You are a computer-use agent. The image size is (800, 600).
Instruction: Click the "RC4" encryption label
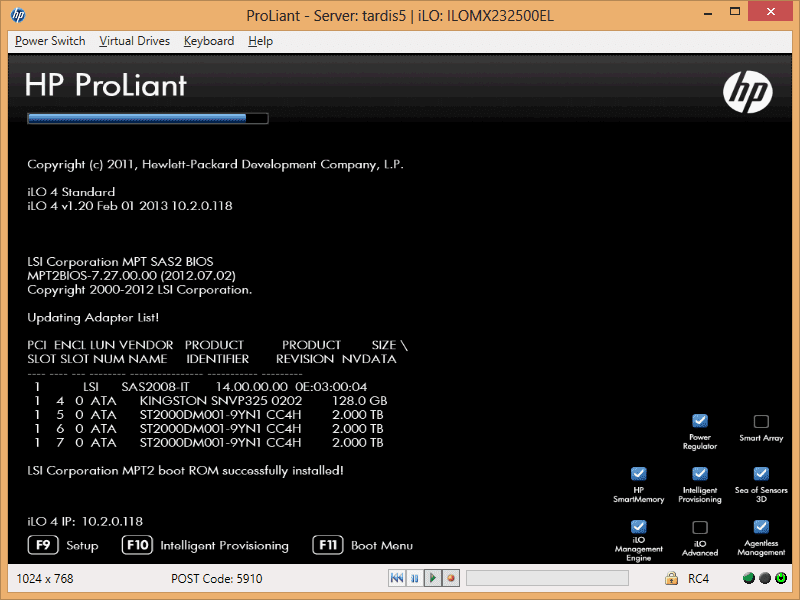pyautogui.click(x=698, y=579)
